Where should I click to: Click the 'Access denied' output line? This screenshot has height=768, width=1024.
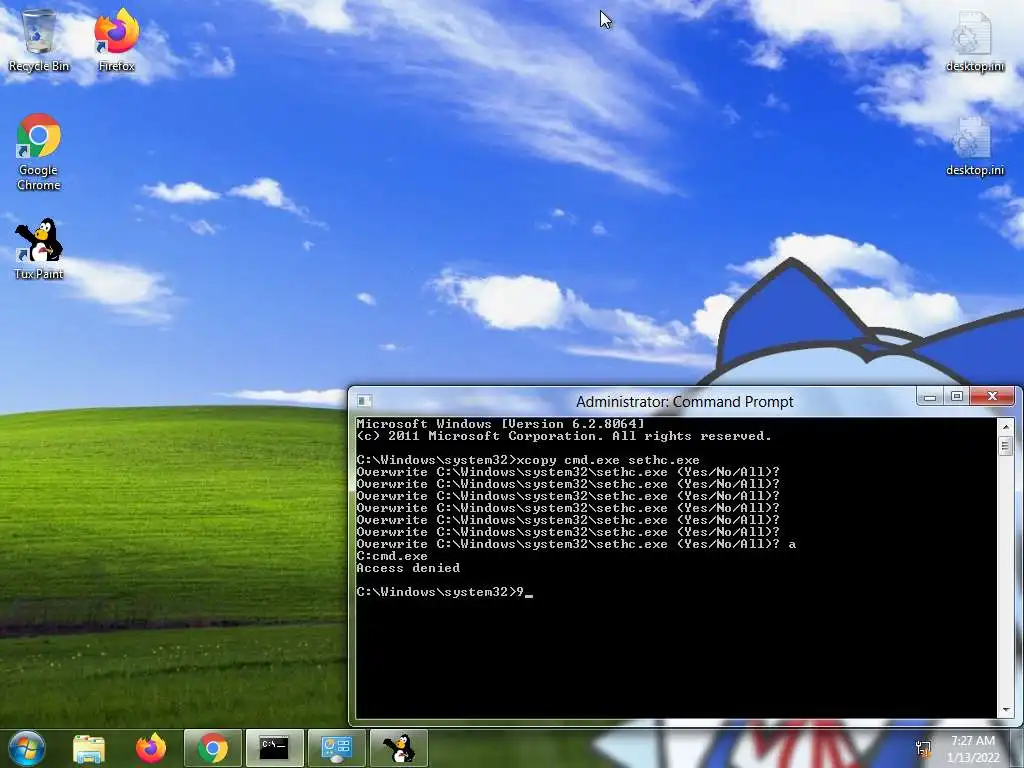pyautogui.click(x=408, y=568)
